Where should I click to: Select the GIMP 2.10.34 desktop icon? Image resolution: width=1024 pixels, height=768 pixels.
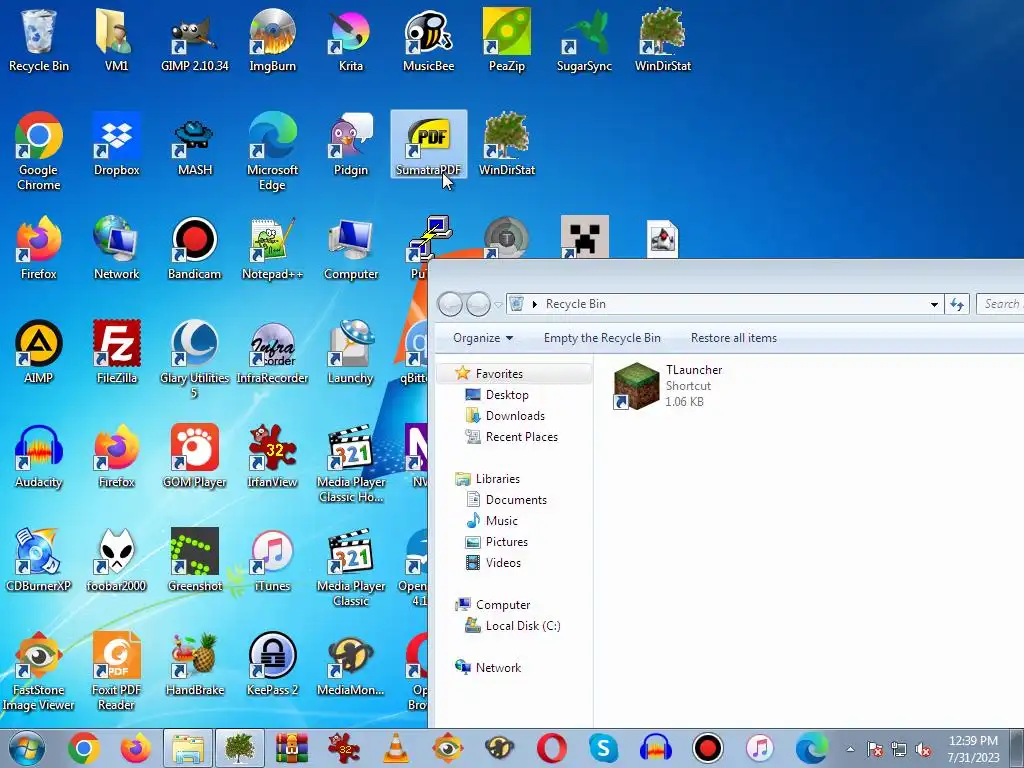tap(195, 40)
